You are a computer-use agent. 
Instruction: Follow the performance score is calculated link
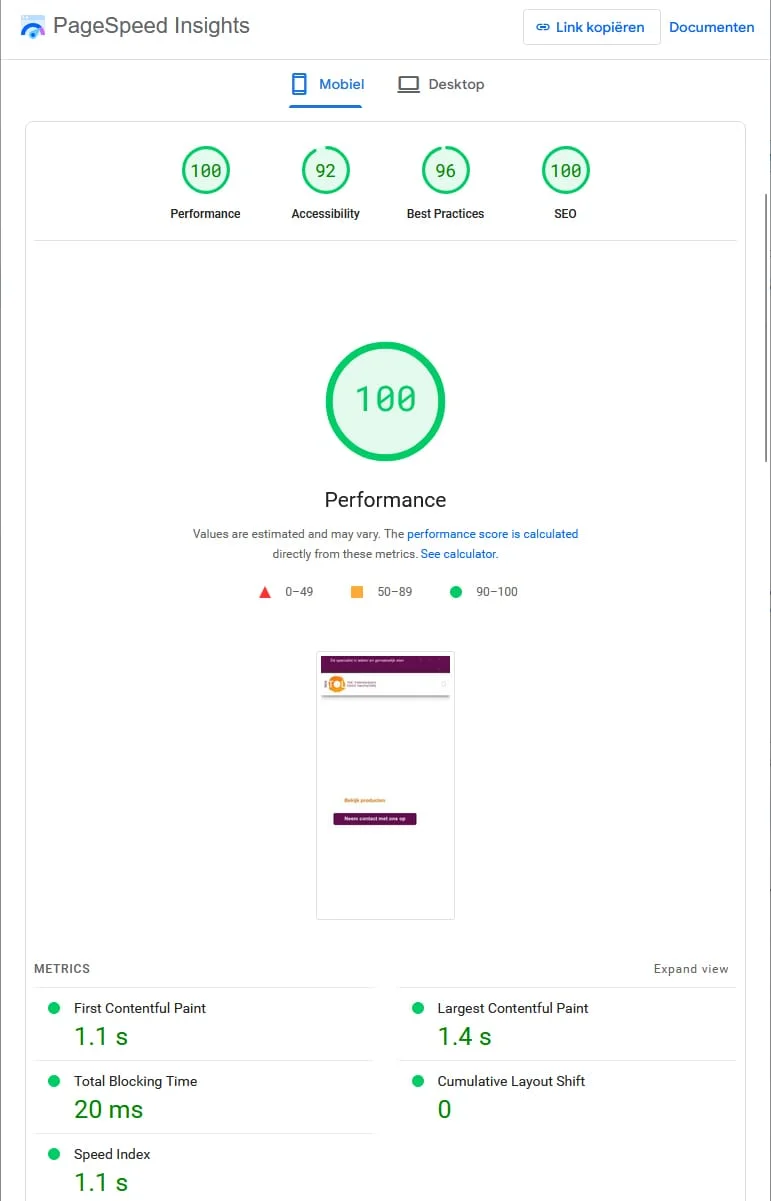point(492,534)
